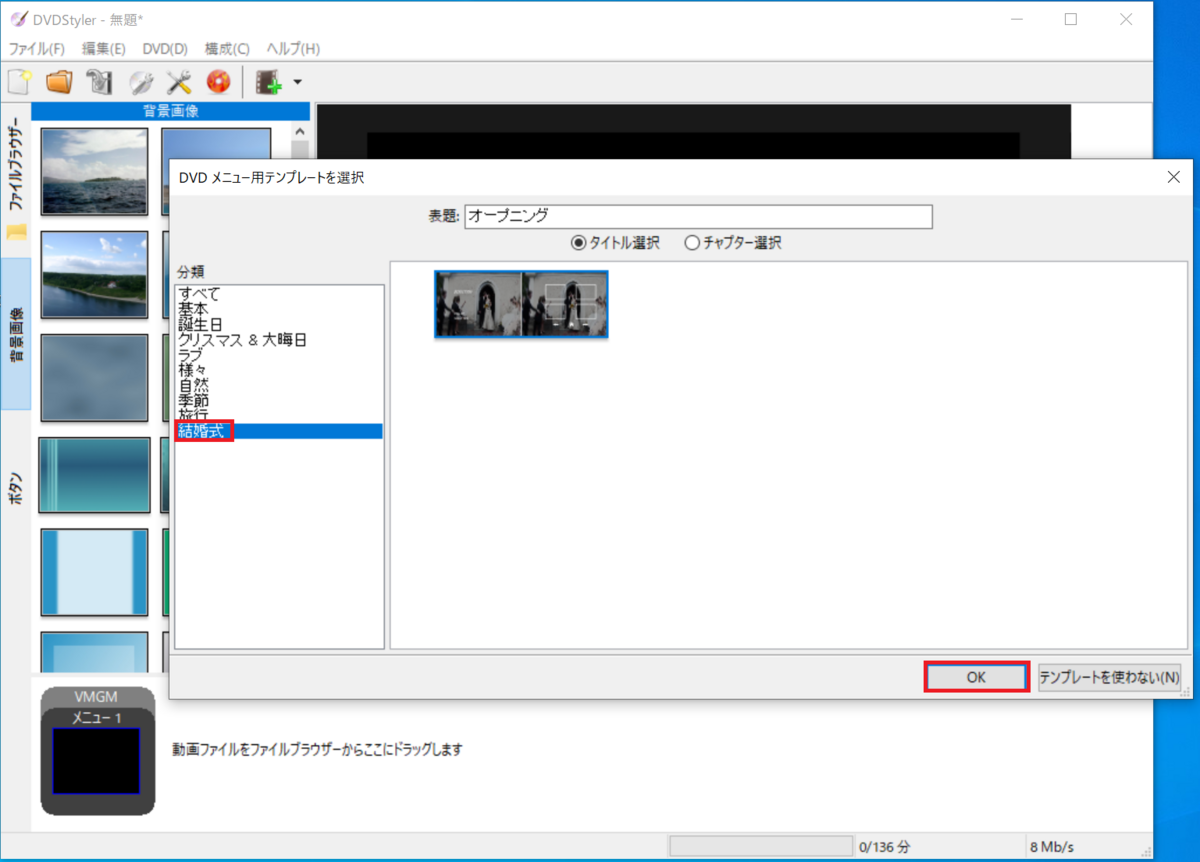This screenshot has height=862, width=1200.
Task: Open the 構成(C) menu
Action: pyautogui.click(x=227, y=48)
